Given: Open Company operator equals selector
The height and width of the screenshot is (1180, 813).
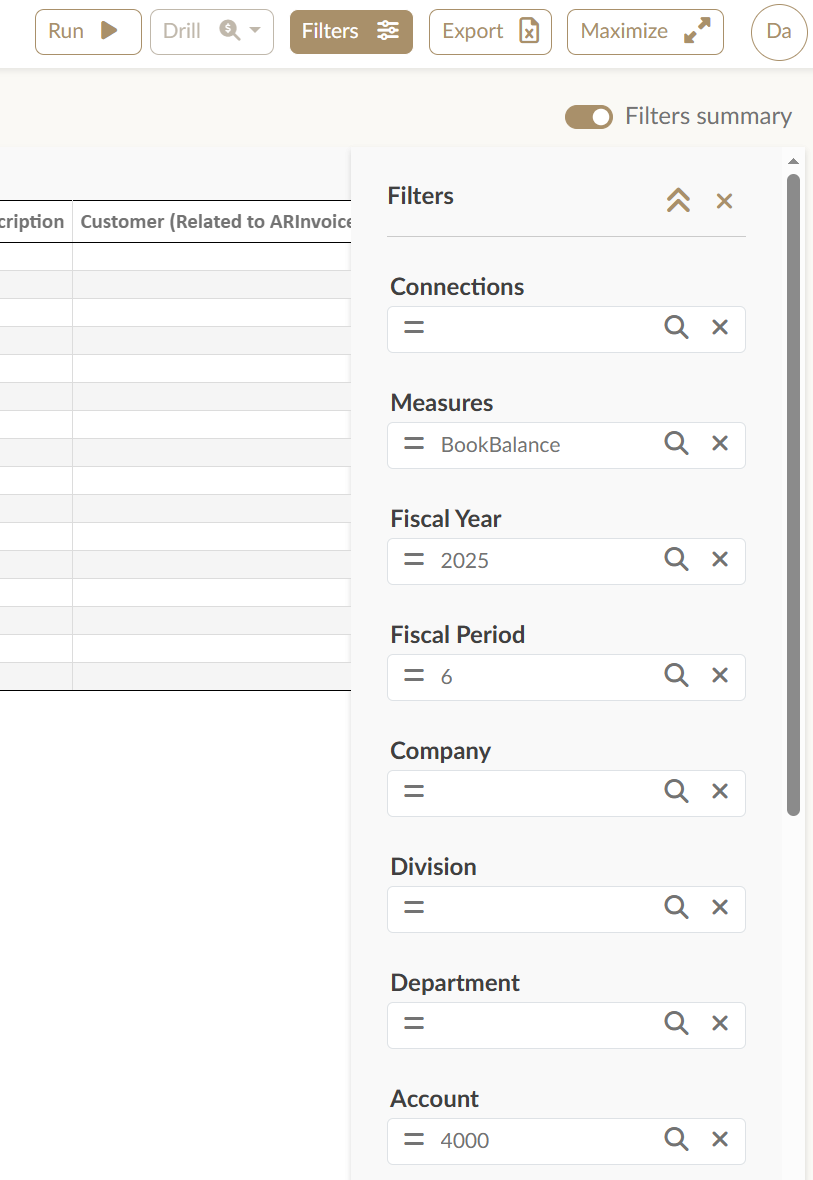Looking at the screenshot, I should point(414,791).
